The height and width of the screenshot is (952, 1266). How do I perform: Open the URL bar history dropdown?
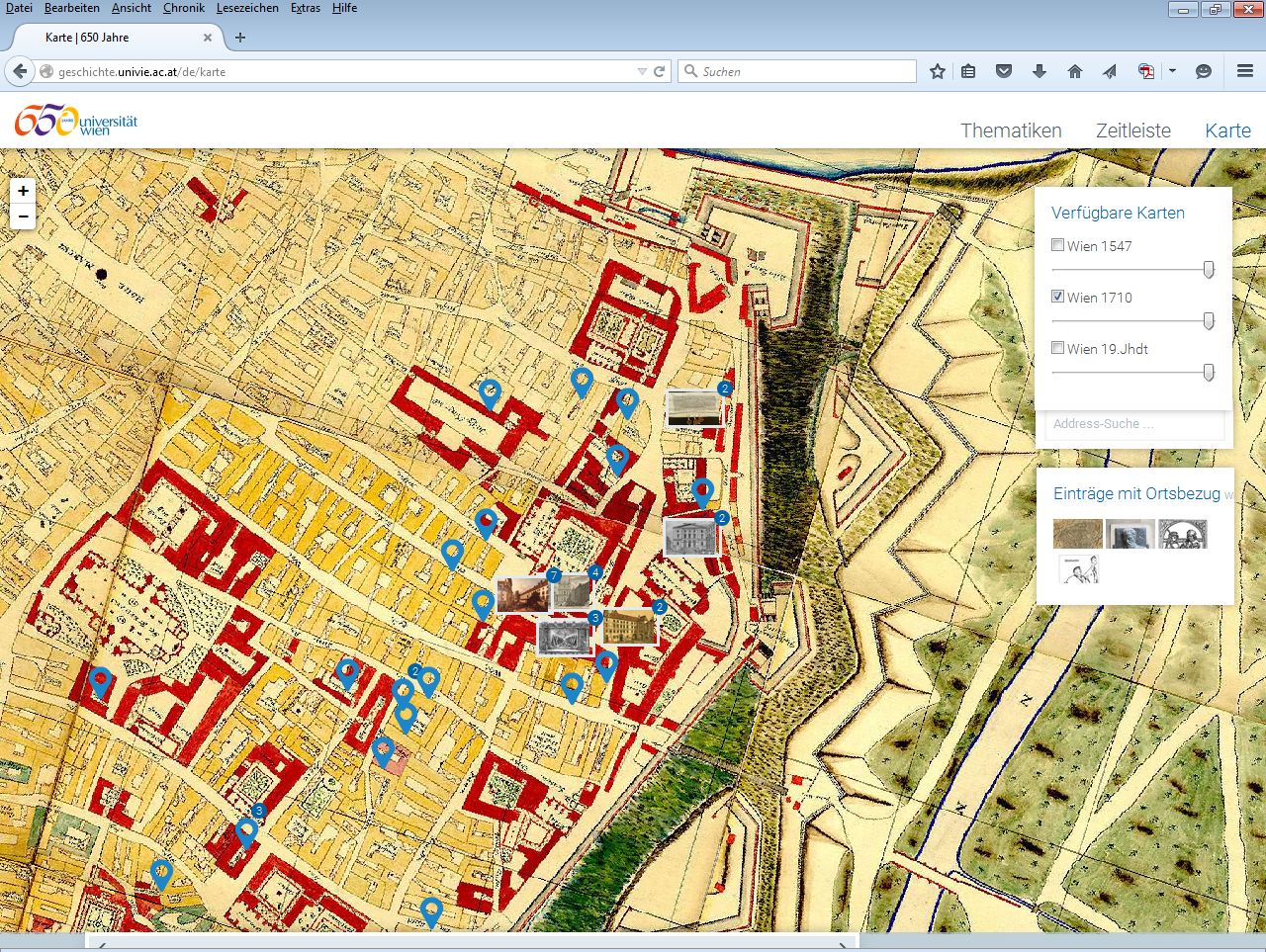(642, 71)
